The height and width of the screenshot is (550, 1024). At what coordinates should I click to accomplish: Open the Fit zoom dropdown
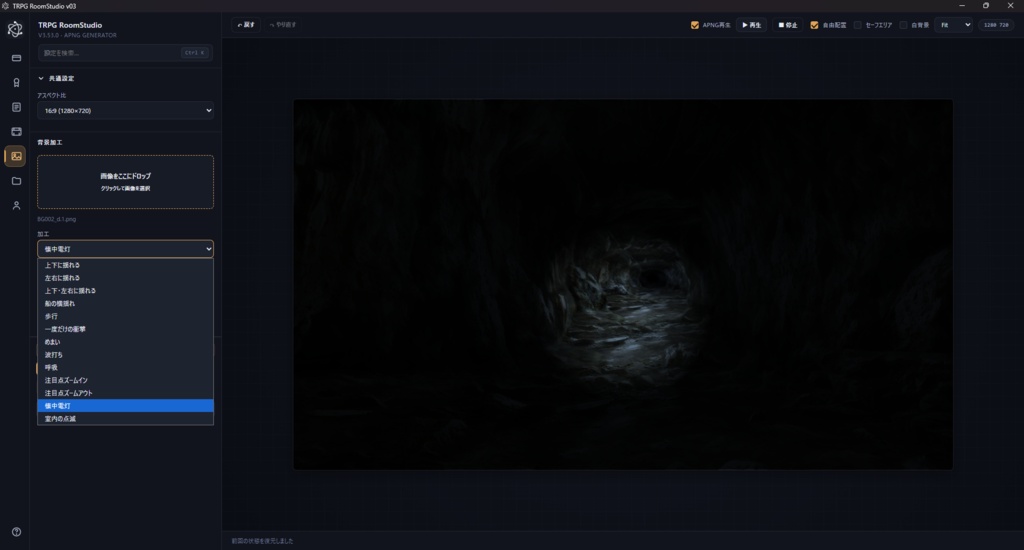954,25
